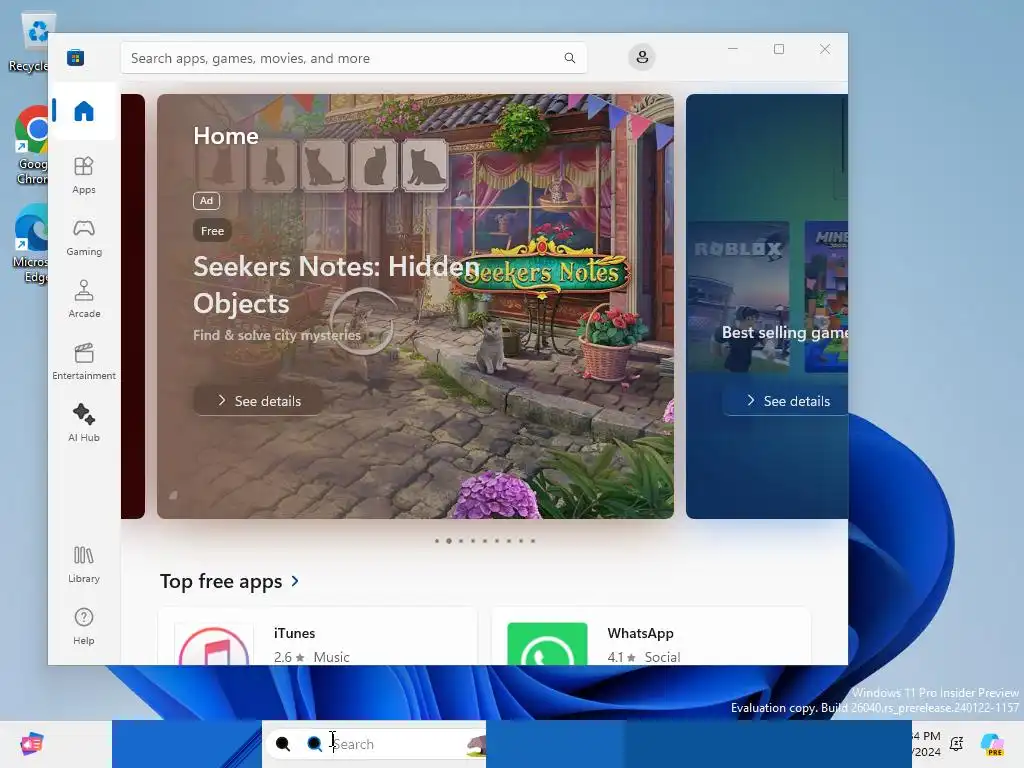
Task: Open the taskbar widgets icon
Action: pos(31,743)
